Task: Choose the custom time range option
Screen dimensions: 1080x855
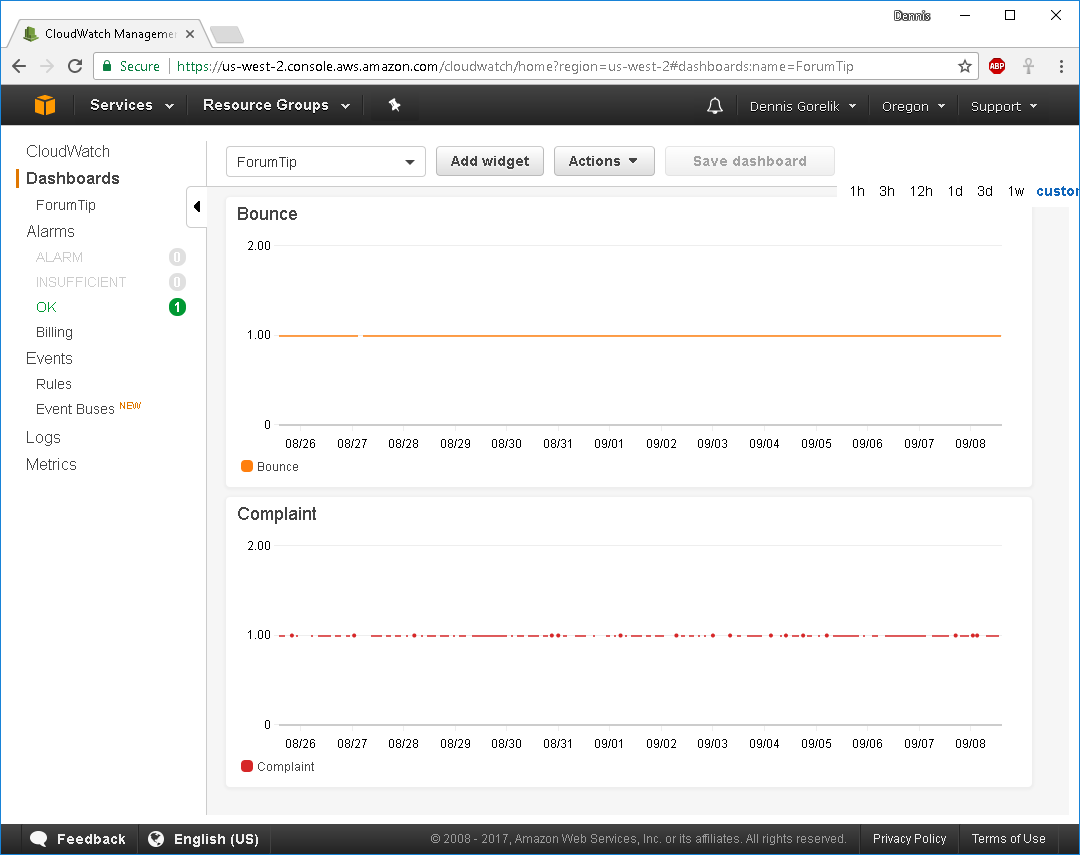Action: (1057, 191)
